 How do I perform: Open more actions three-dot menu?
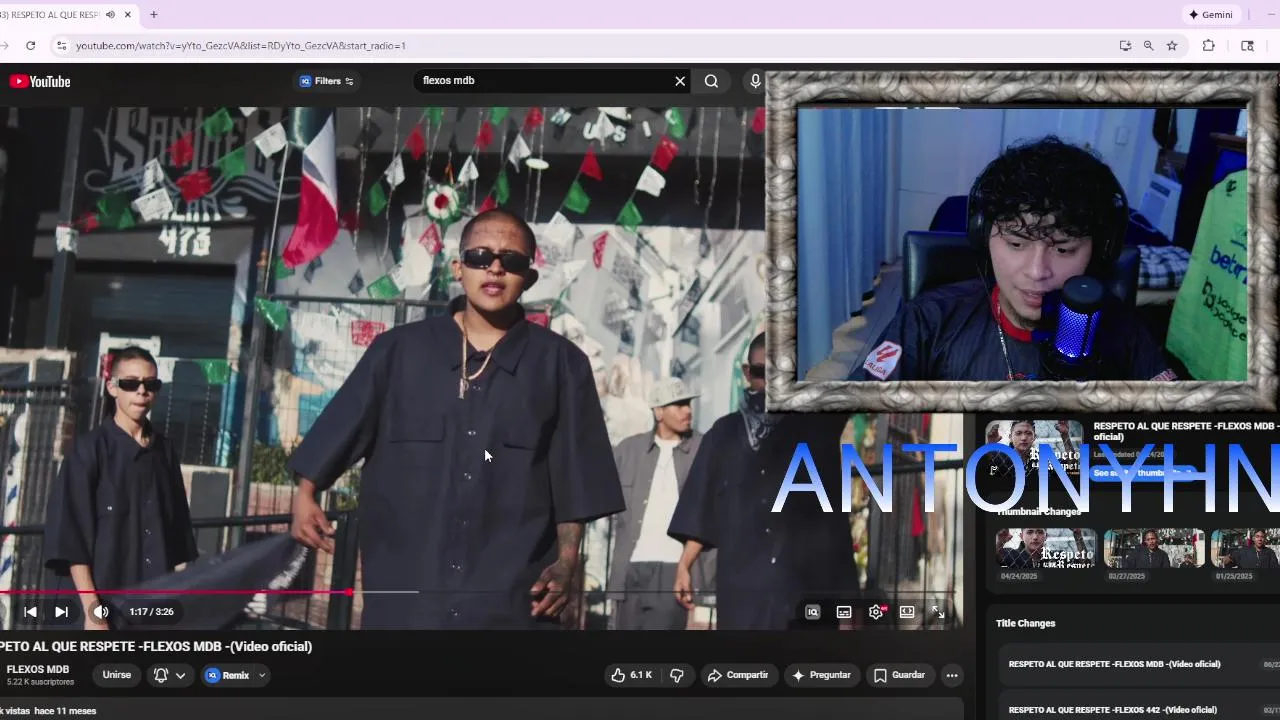[952, 675]
